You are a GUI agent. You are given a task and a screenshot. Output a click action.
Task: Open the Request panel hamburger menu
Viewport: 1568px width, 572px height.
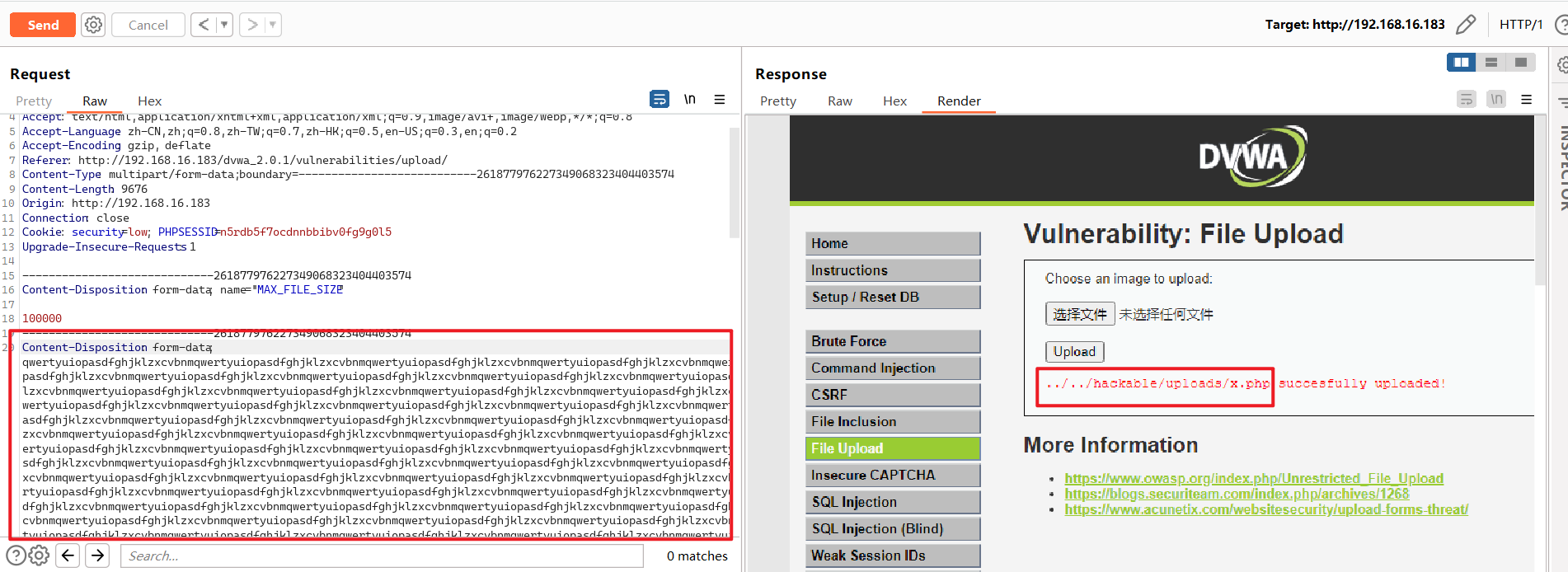[x=720, y=99]
